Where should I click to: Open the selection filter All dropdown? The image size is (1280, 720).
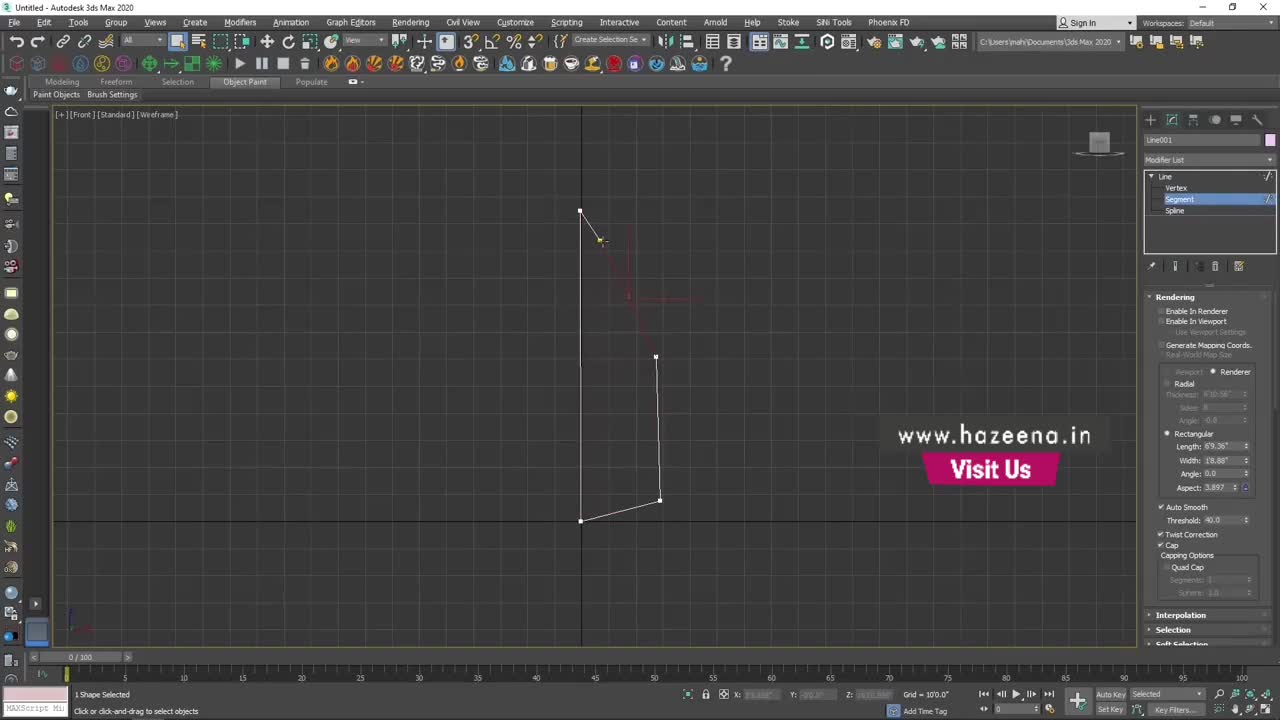(x=144, y=40)
